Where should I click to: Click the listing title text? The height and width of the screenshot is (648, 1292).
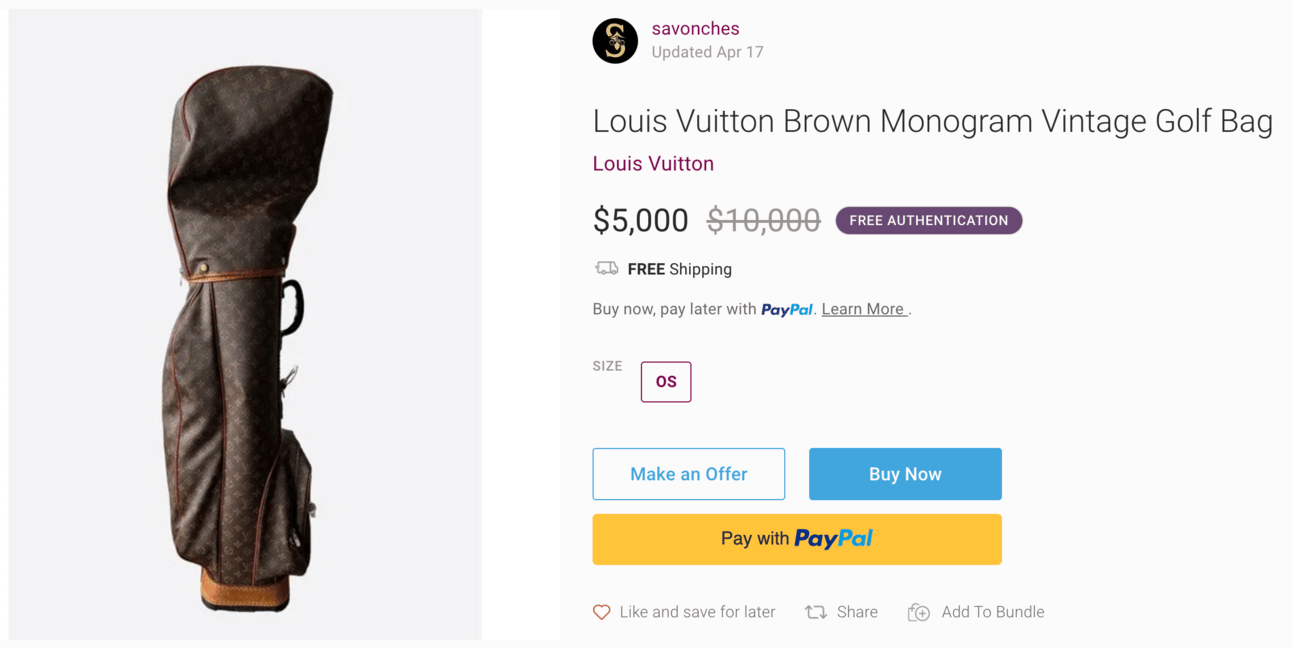(x=932, y=122)
